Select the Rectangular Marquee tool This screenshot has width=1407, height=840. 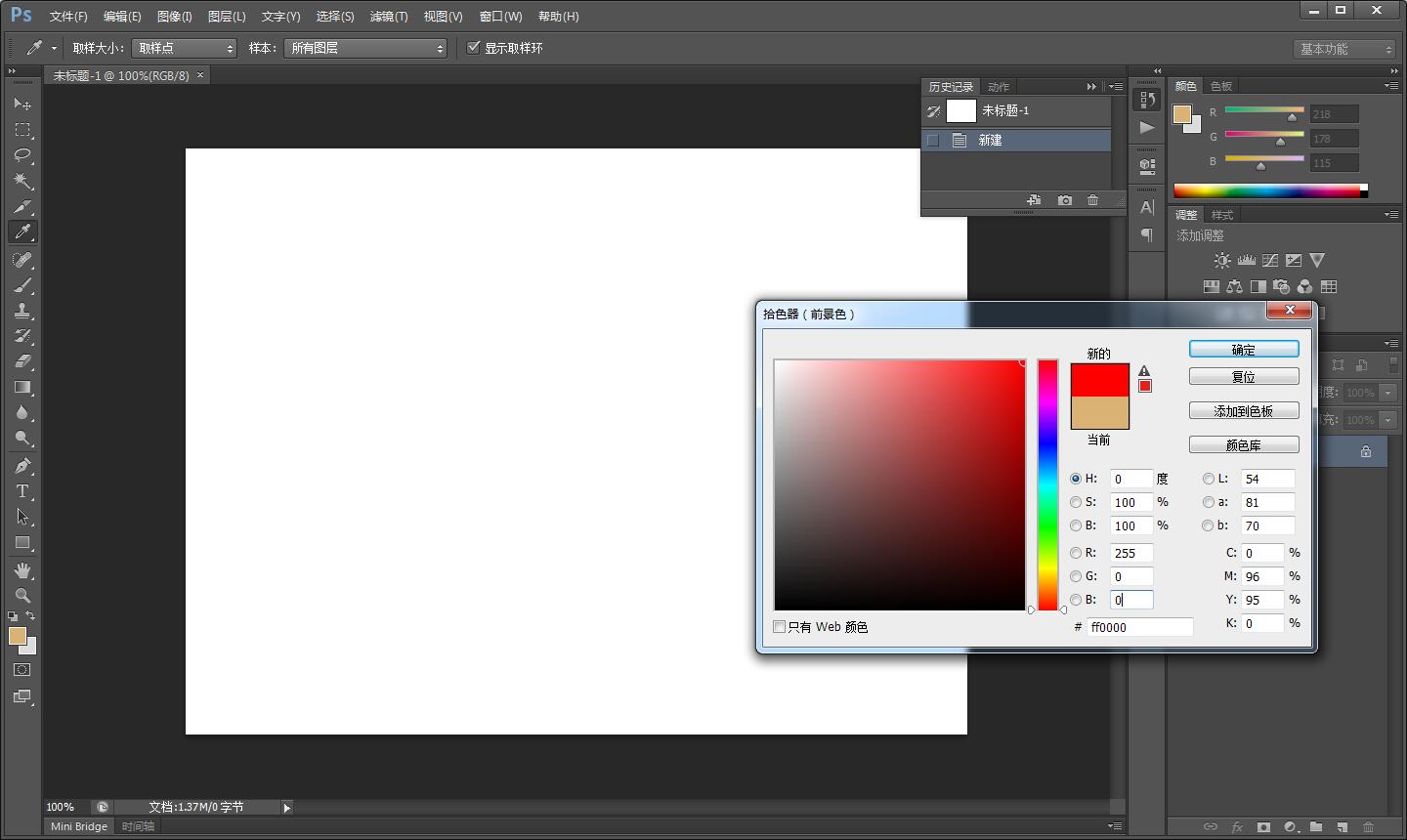coord(22,129)
